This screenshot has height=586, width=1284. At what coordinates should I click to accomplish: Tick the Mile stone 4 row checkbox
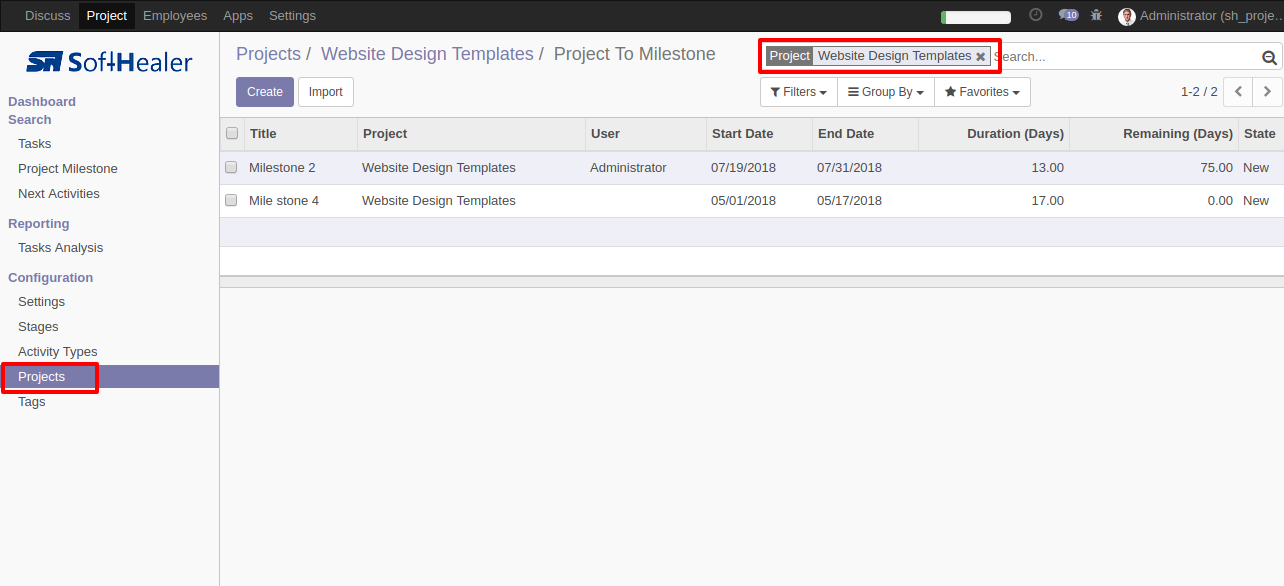[x=231, y=200]
